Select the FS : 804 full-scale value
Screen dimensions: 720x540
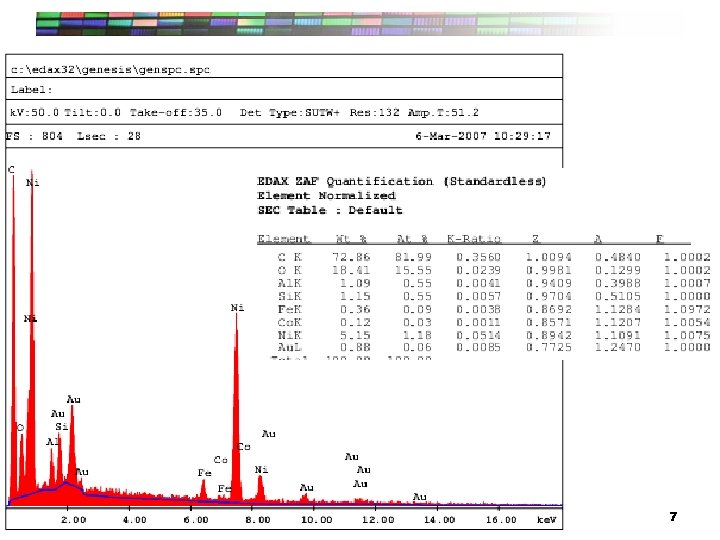[x=34, y=136]
